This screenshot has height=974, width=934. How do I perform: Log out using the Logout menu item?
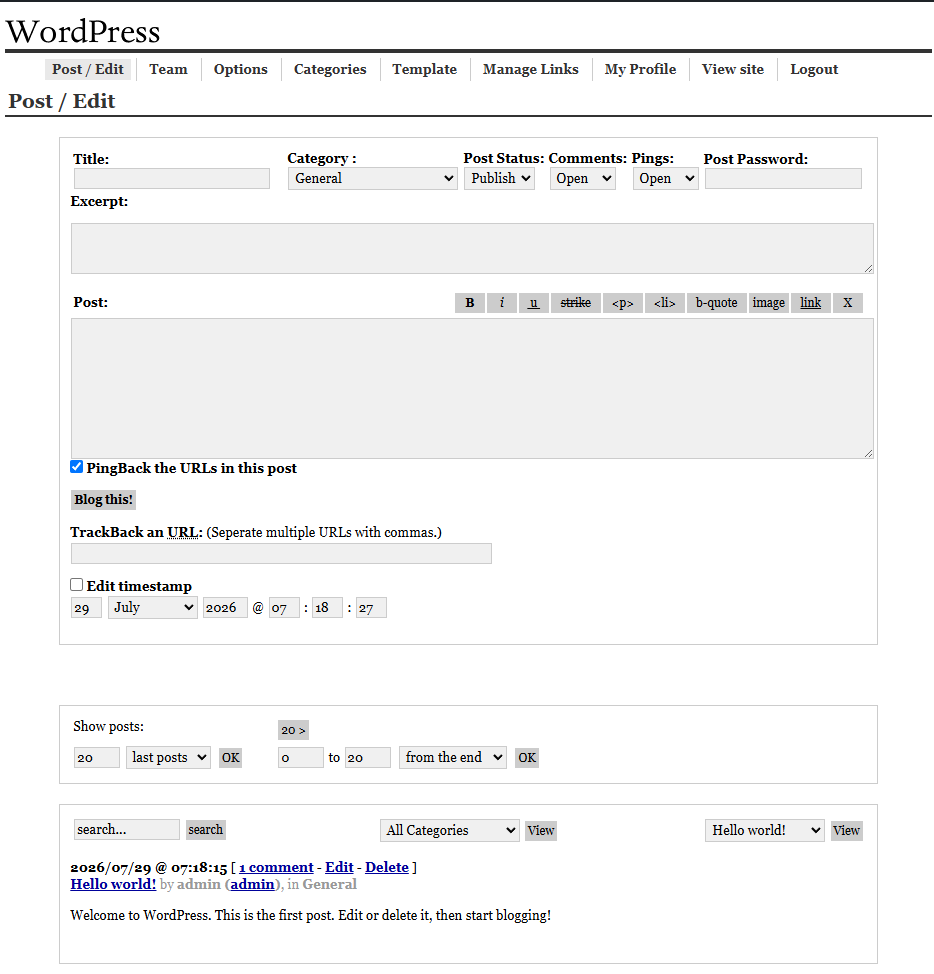click(814, 69)
